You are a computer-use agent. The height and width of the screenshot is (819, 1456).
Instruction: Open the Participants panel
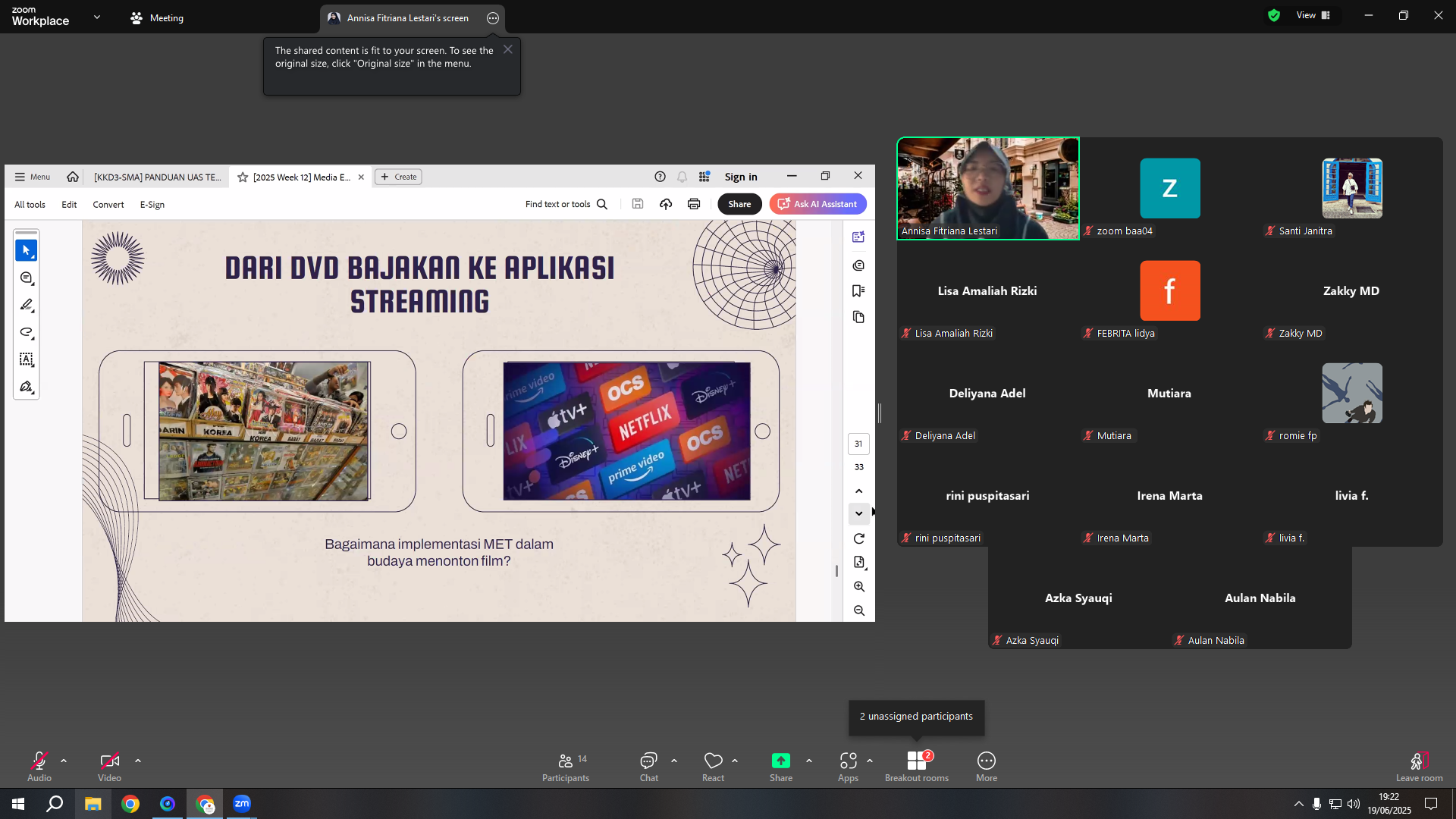point(566,767)
